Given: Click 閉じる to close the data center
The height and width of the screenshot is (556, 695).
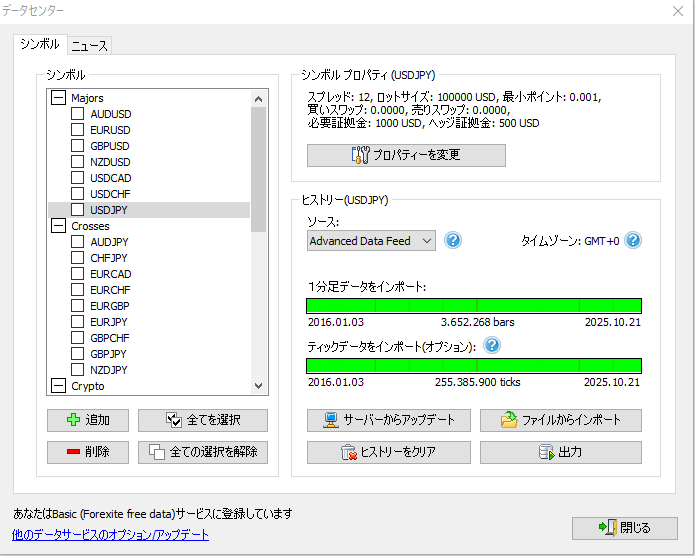Looking at the screenshot, I should point(625,528).
